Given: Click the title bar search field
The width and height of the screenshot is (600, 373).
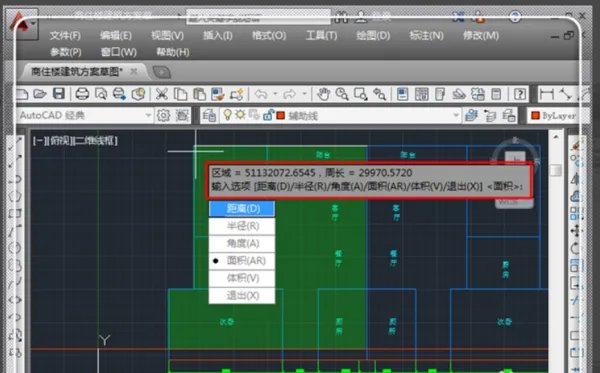Looking at the screenshot, I should (258, 18).
